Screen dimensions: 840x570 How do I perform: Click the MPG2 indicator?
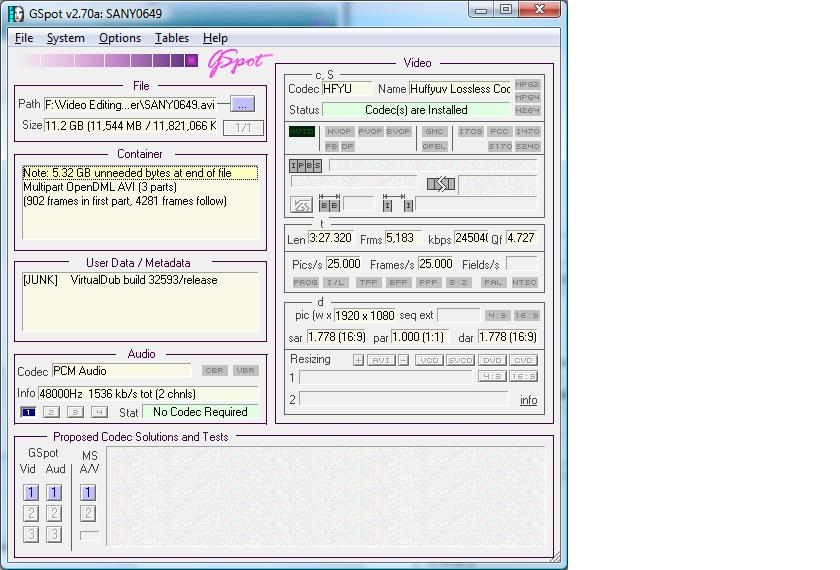(x=527, y=85)
